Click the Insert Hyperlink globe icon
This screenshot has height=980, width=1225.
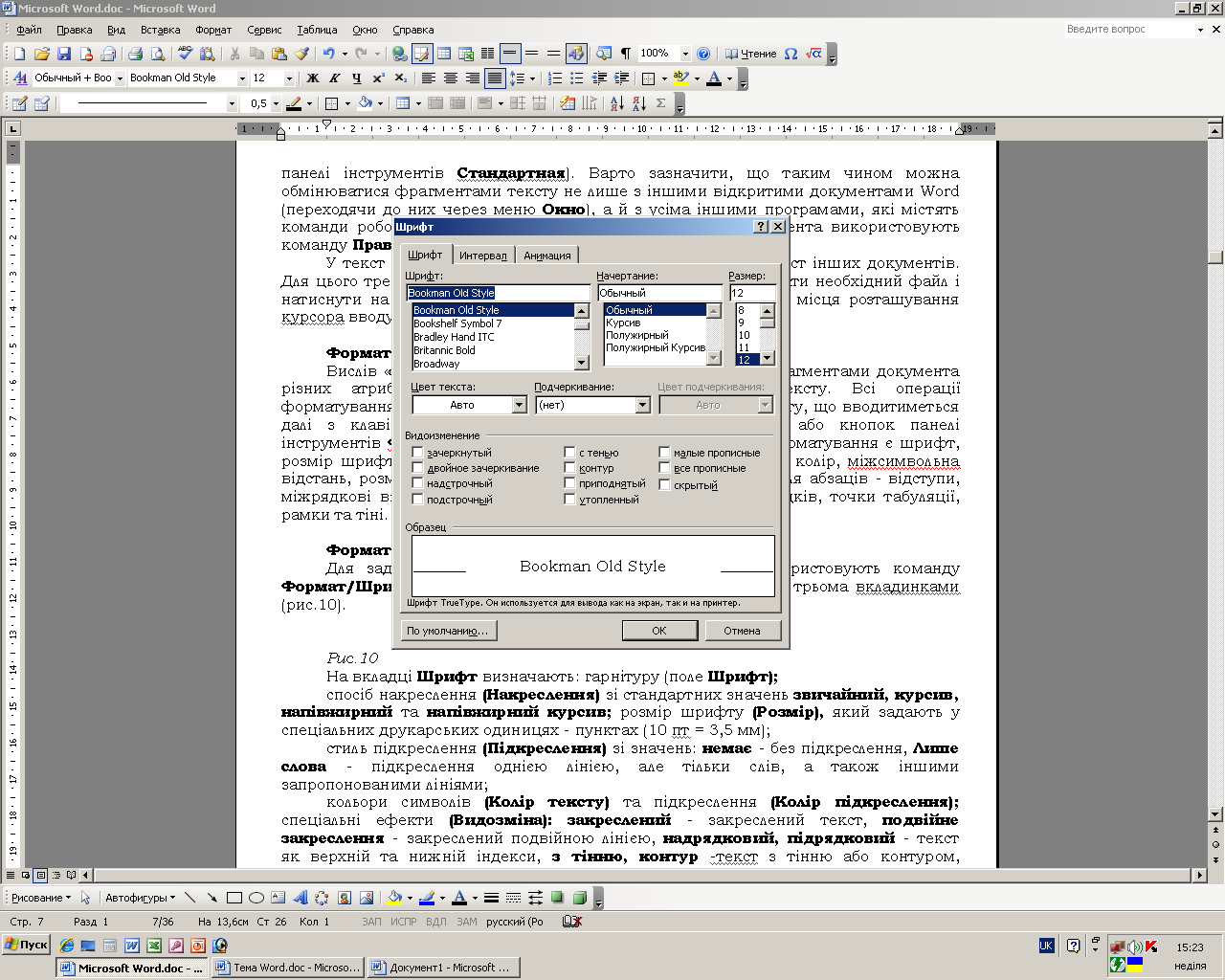click(x=400, y=55)
